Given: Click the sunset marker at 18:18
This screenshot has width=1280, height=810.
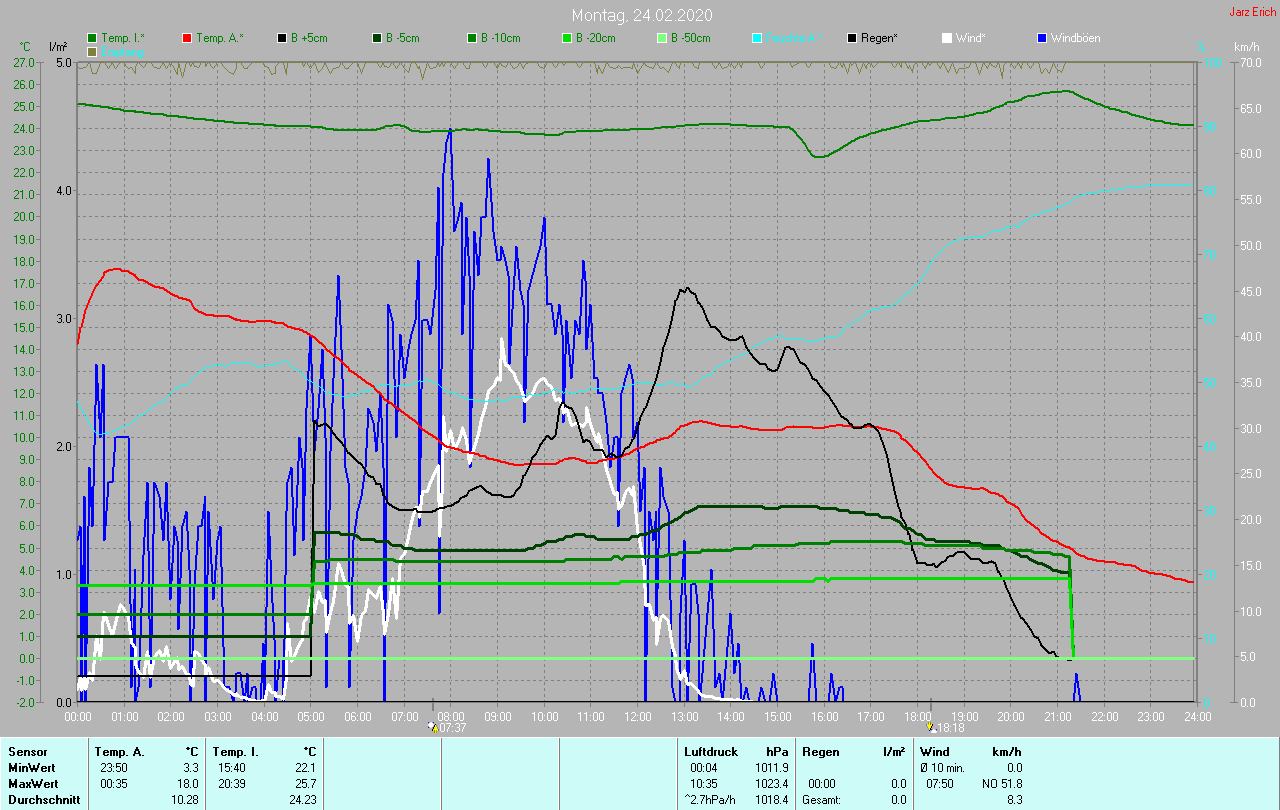Looking at the screenshot, I should coord(931,727).
